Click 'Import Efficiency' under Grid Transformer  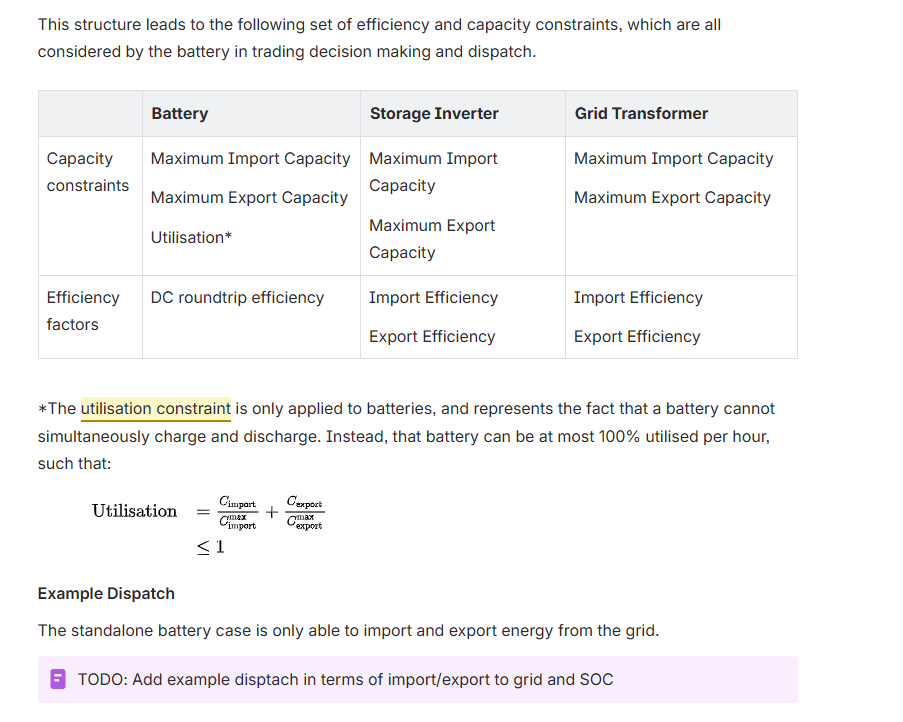tap(638, 298)
